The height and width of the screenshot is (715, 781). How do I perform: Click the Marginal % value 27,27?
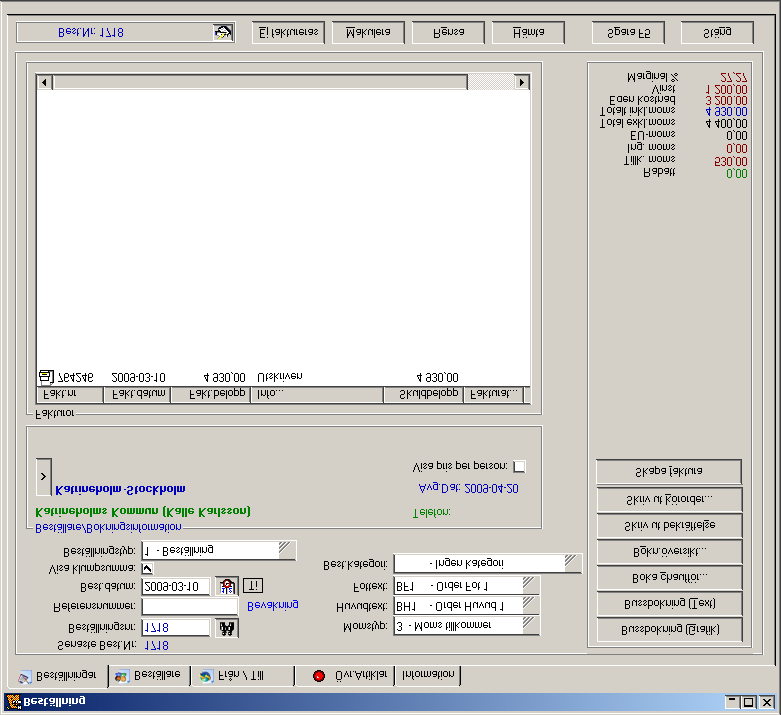[x=734, y=78]
